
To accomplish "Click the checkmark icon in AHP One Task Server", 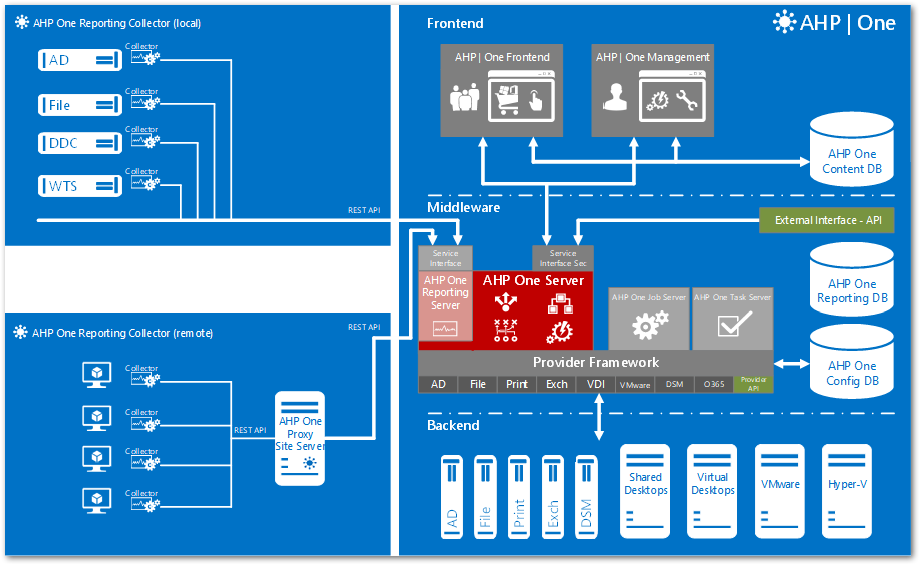I will [x=734, y=324].
